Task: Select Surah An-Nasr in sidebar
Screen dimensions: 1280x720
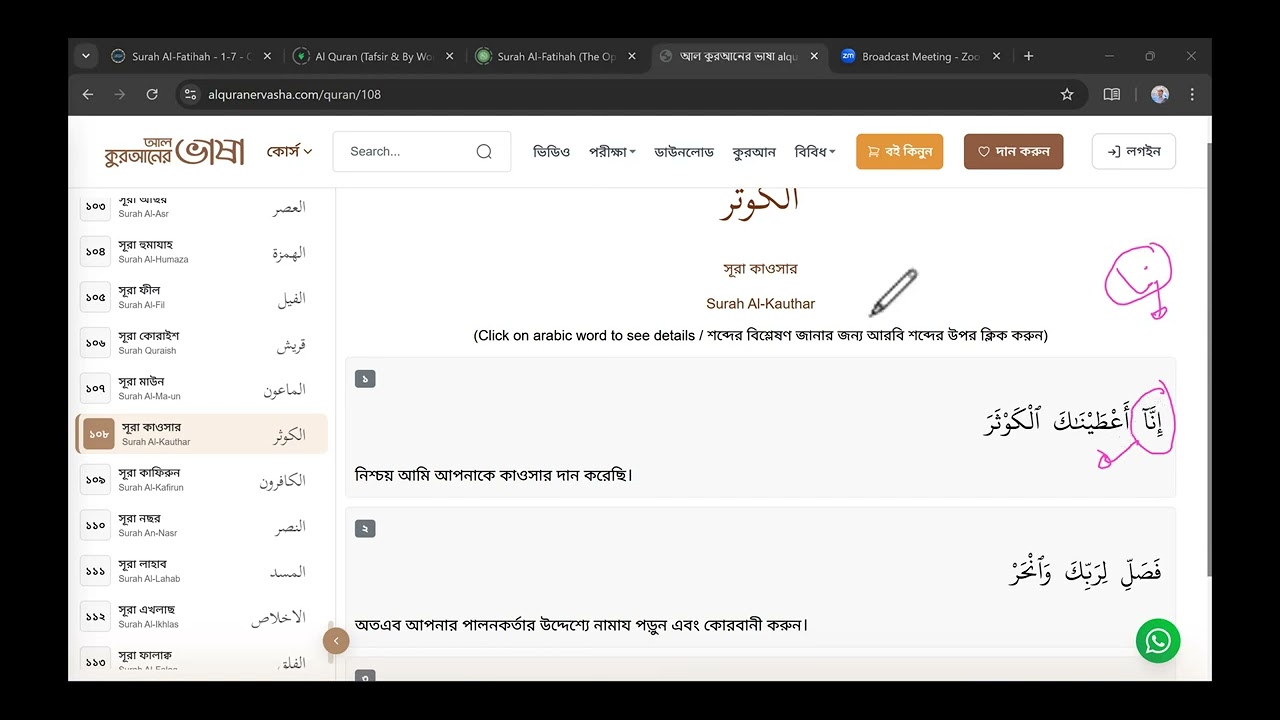Action: pos(201,526)
